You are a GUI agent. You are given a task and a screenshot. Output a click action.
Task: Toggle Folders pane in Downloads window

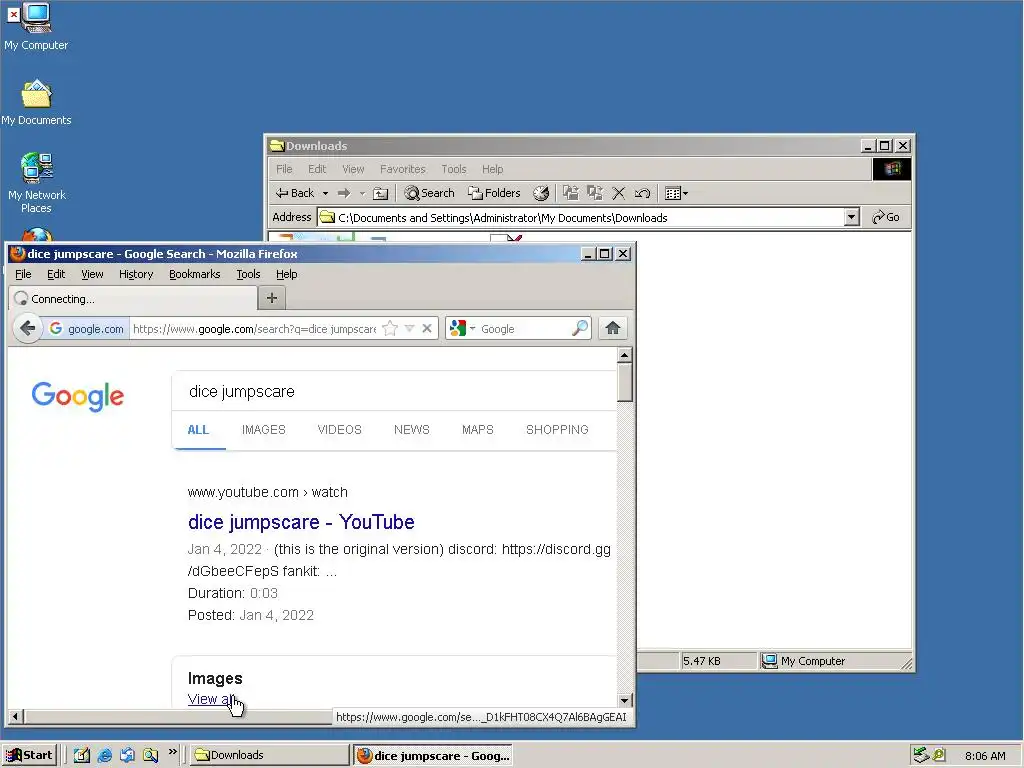[494, 193]
